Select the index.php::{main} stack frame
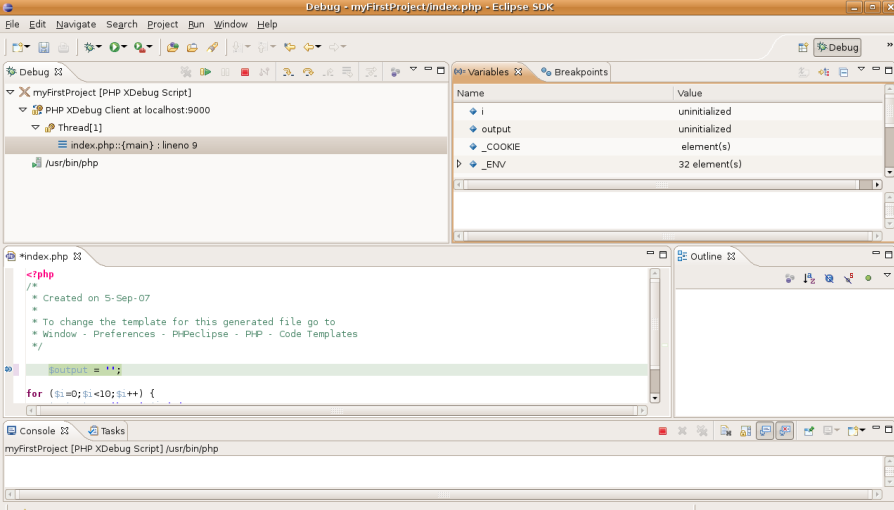The height and width of the screenshot is (510, 894). (x=133, y=145)
